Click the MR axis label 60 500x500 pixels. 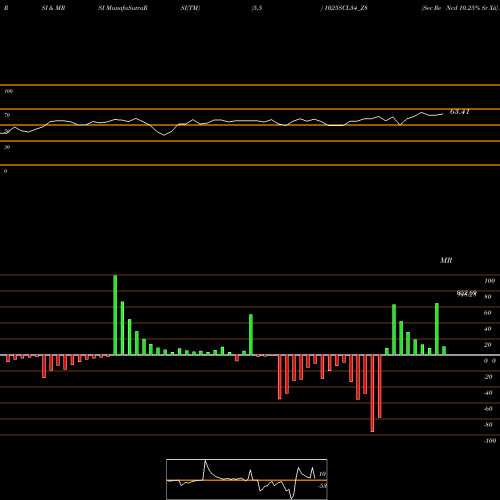(x=488, y=313)
